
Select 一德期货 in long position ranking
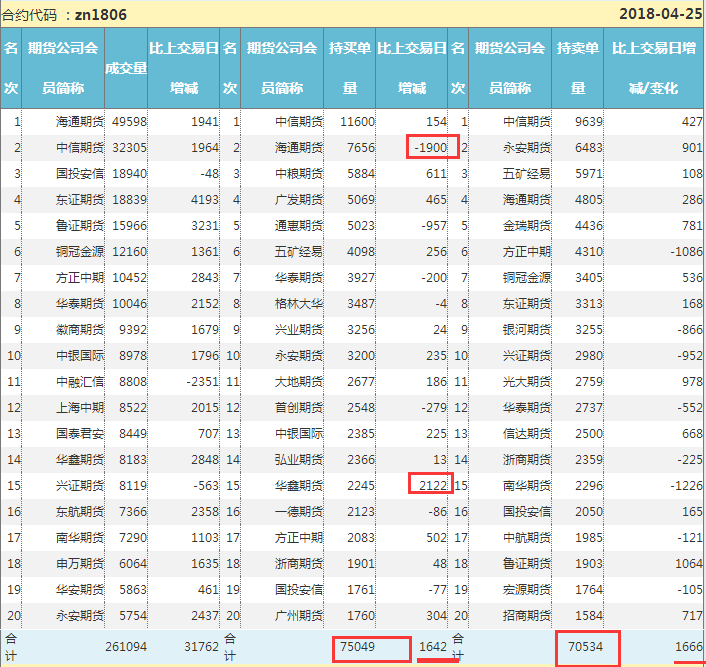tap(299, 512)
